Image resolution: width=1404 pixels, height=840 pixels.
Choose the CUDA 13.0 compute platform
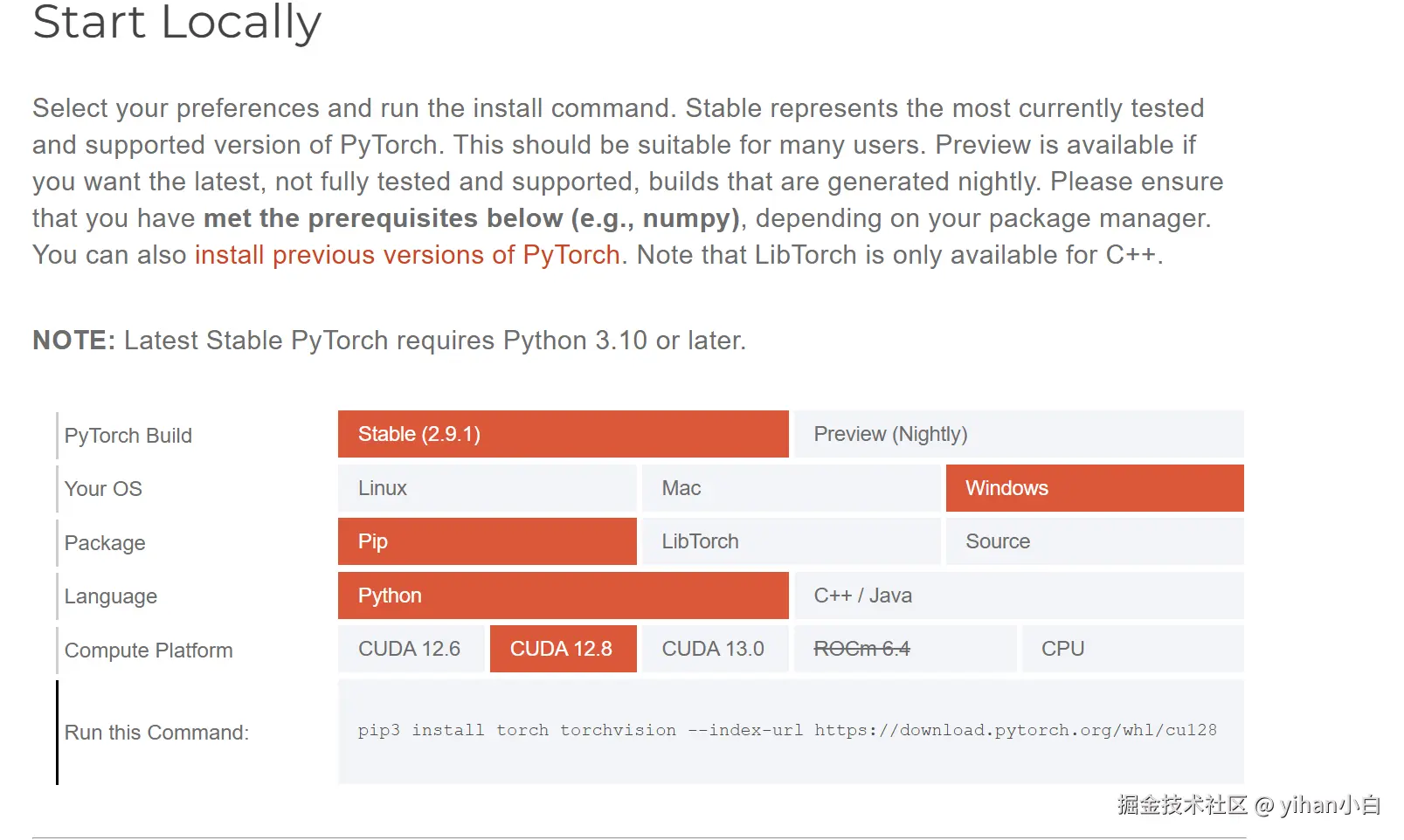714,649
